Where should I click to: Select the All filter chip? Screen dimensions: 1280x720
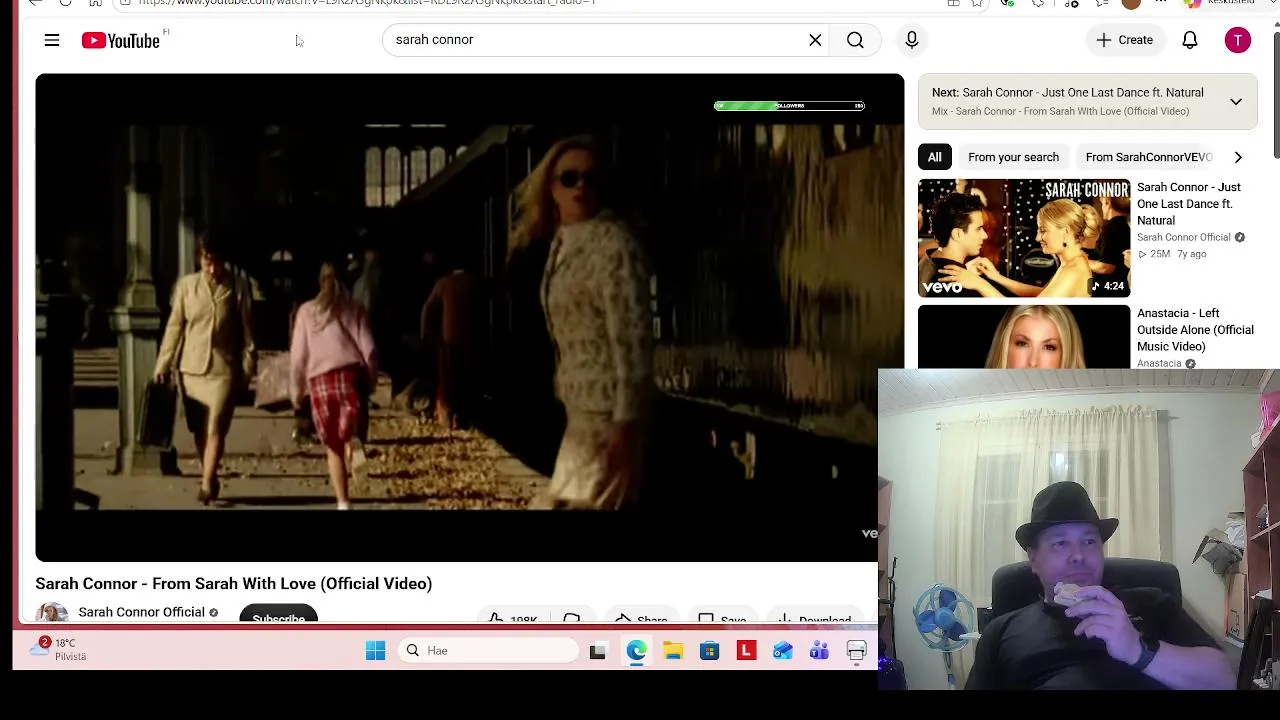[x=934, y=157]
